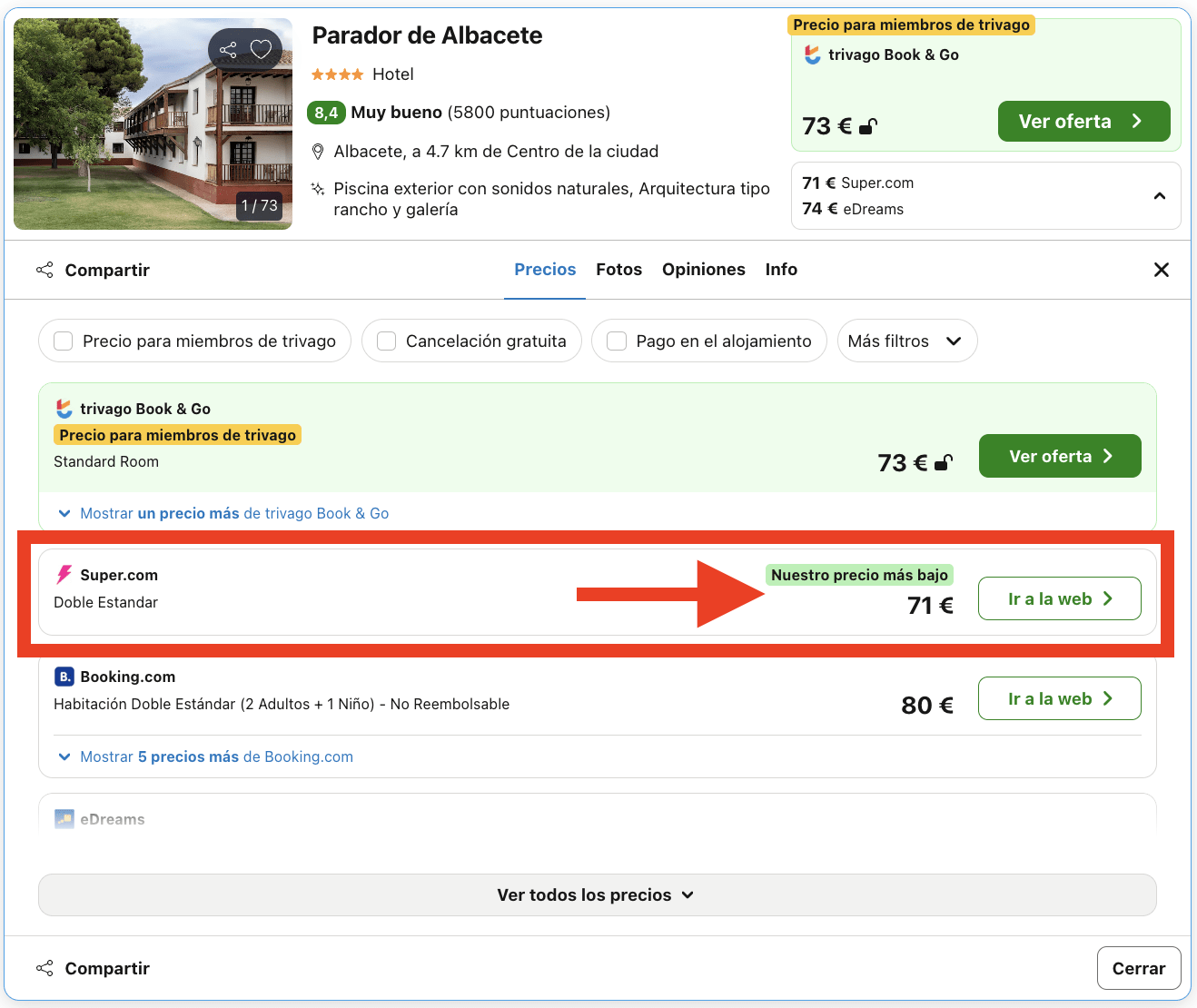Enable the Cancelación gratuita filter

[386, 341]
